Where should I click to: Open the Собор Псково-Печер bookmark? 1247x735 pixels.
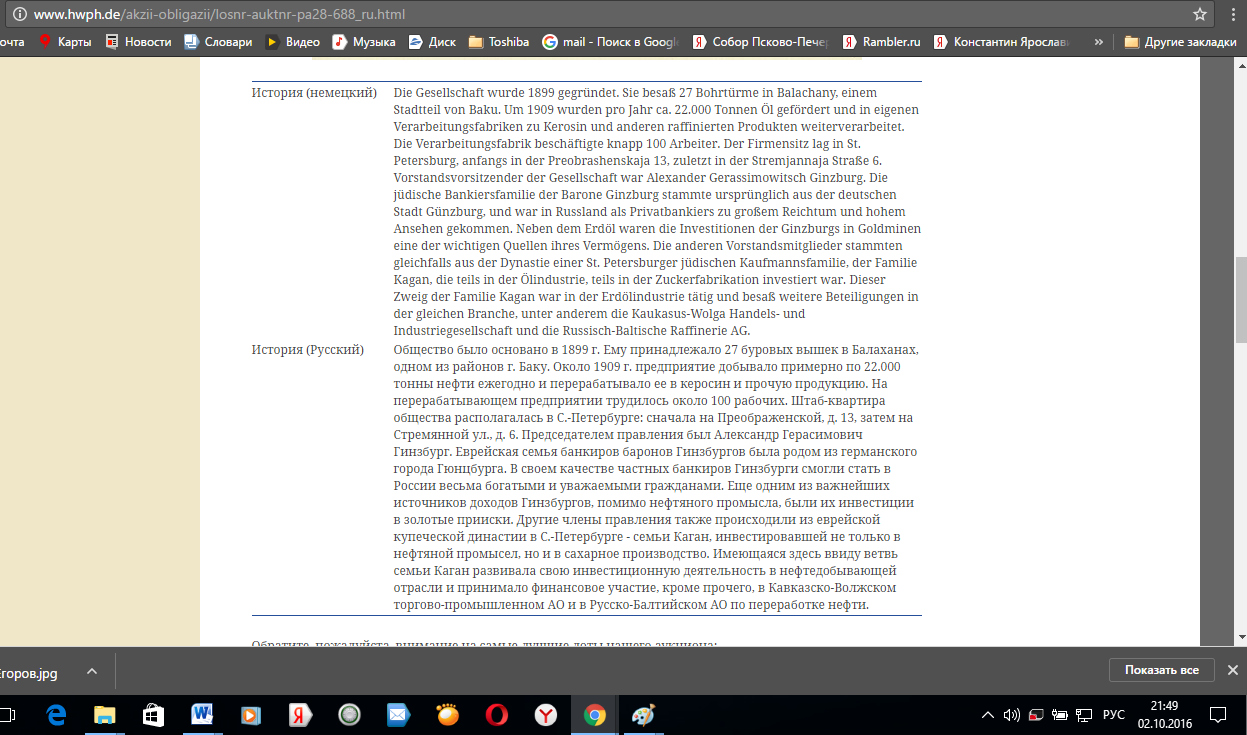tap(761, 42)
